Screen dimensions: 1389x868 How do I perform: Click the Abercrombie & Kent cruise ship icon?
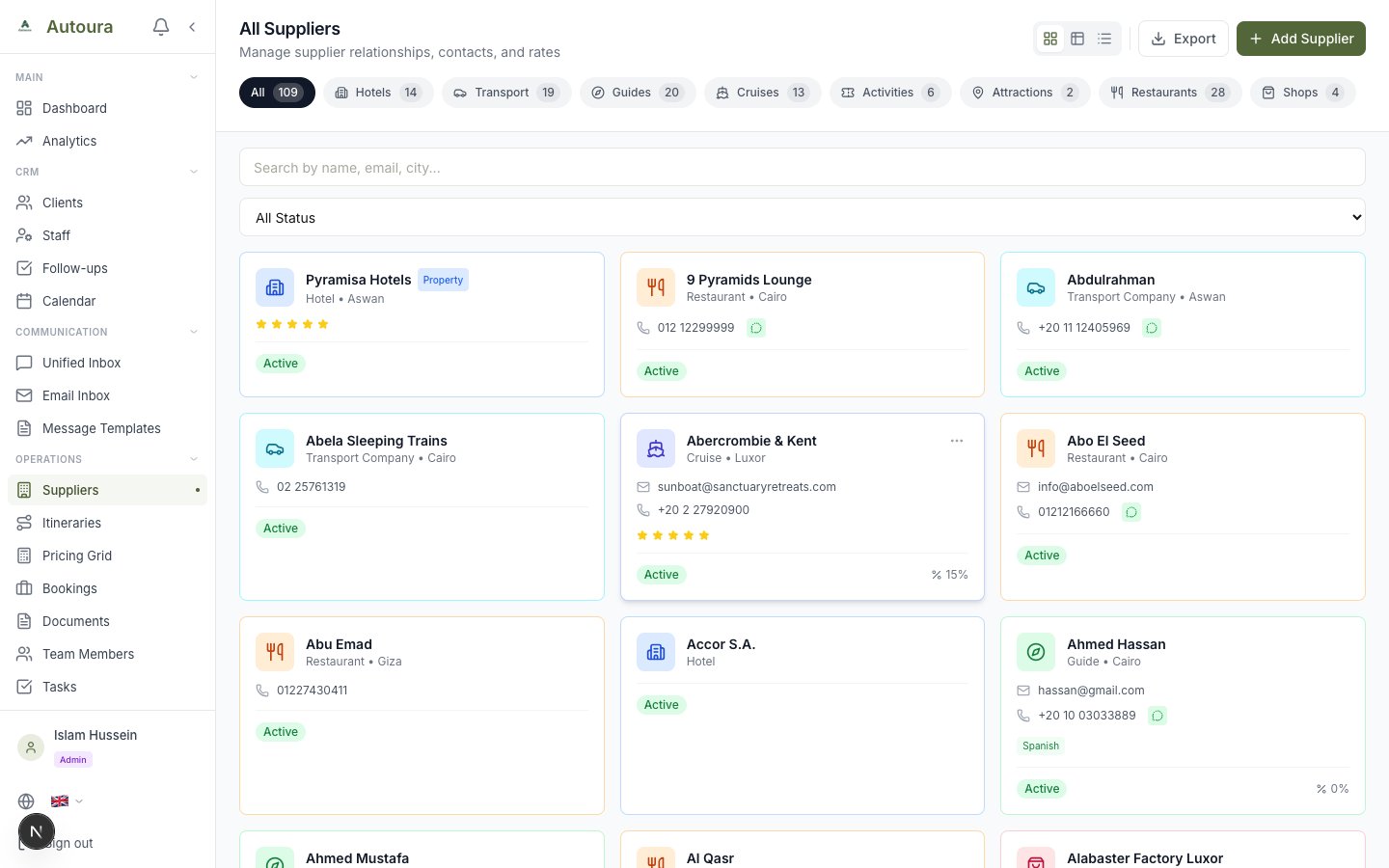click(656, 448)
